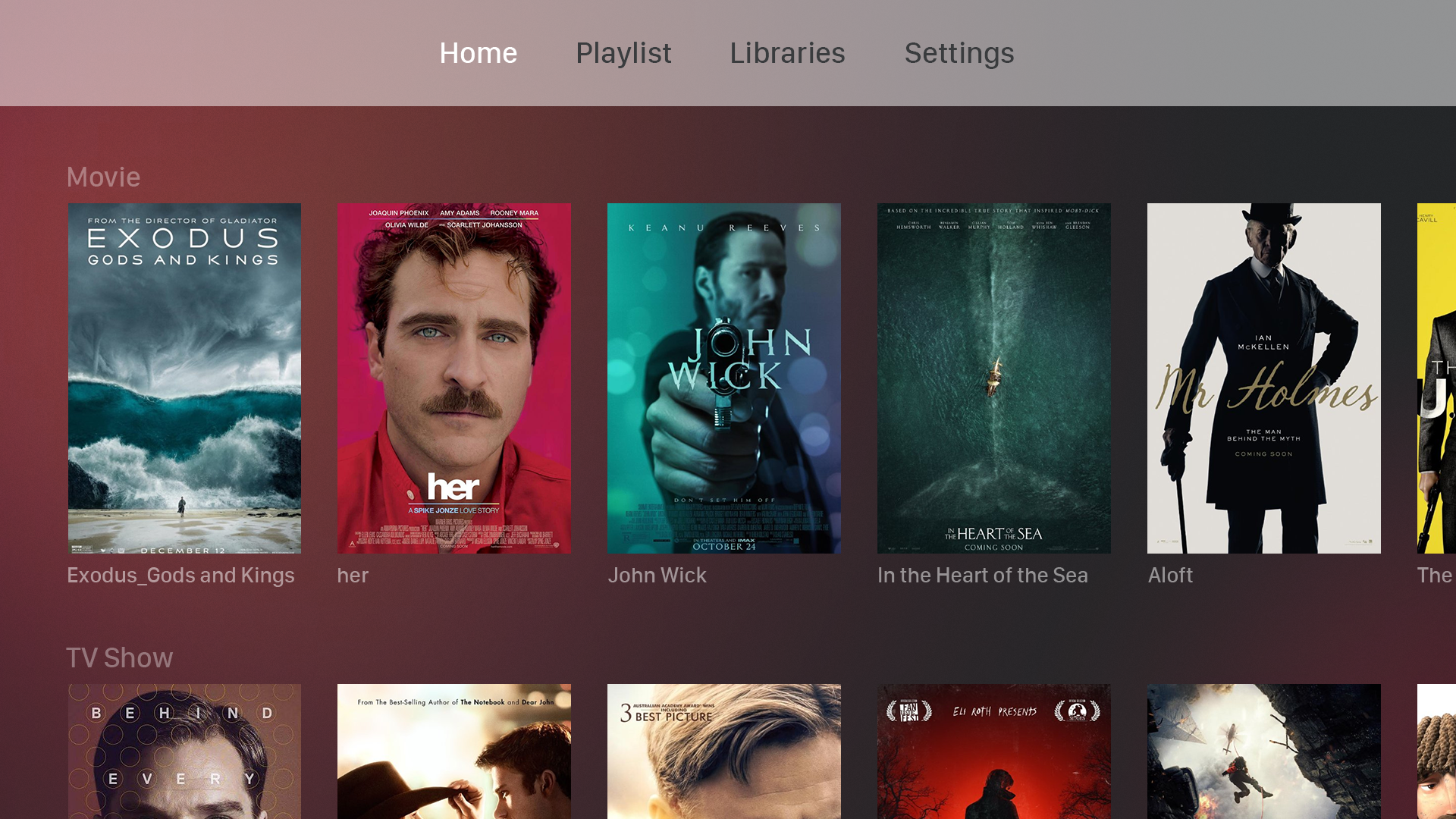
Task: Switch to the Home tab
Action: 478,53
